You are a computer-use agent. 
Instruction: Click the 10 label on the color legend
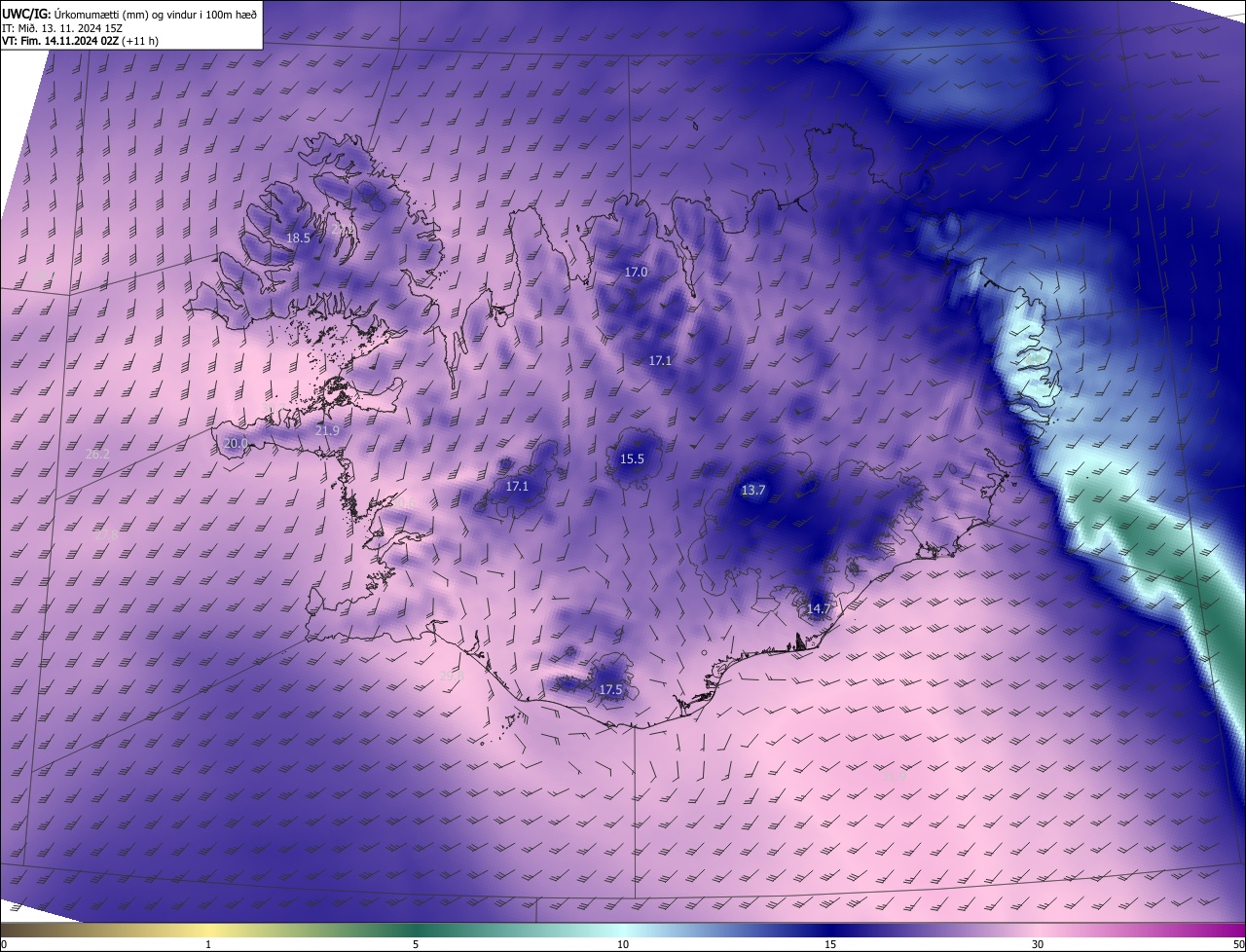pyautogui.click(x=623, y=944)
